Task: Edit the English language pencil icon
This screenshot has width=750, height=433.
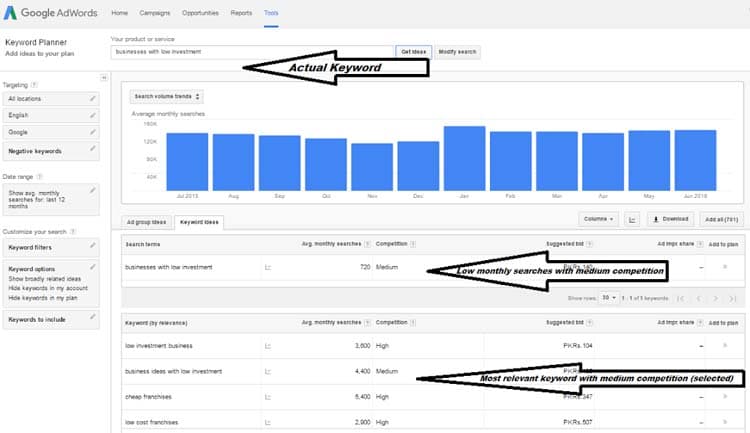Action: 93,115
